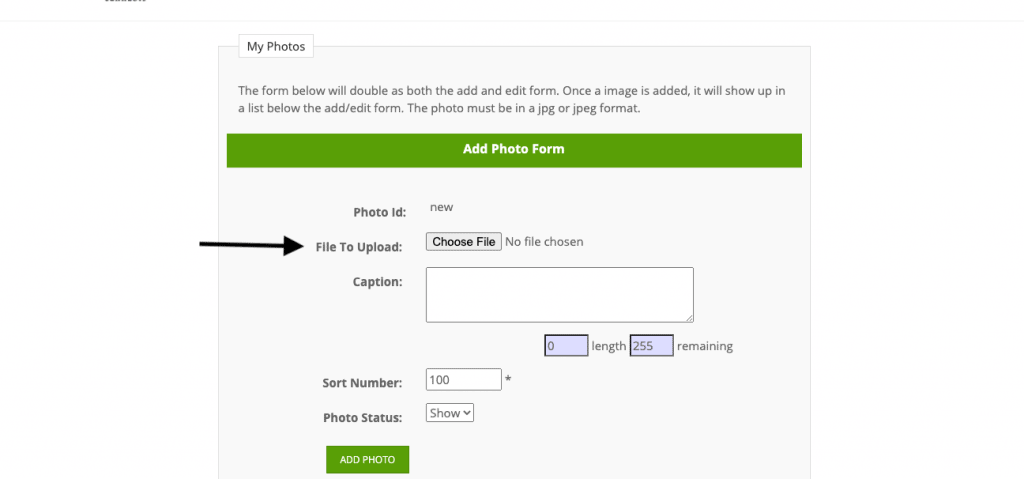Click the Caption textarea resize handle corner
Screen dimensions: 1024x479
(689, 318)
